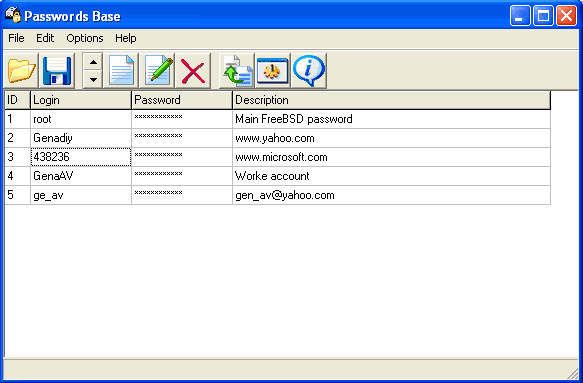The image size is (583, 383).
Task: Click the gen_av@yahoo.com description cell
Action: (x=392, y=195)
